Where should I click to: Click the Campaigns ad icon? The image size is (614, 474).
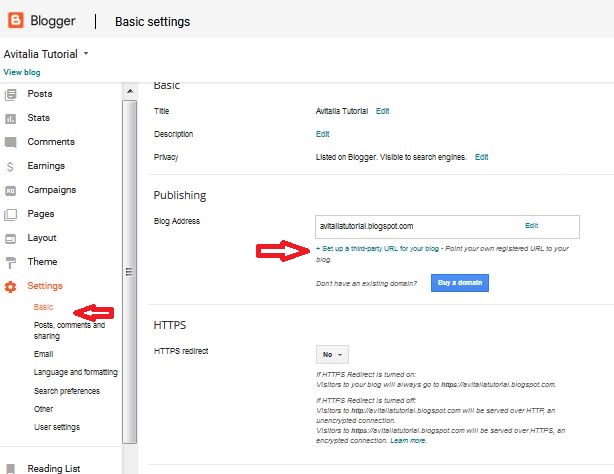coord(11,191)
